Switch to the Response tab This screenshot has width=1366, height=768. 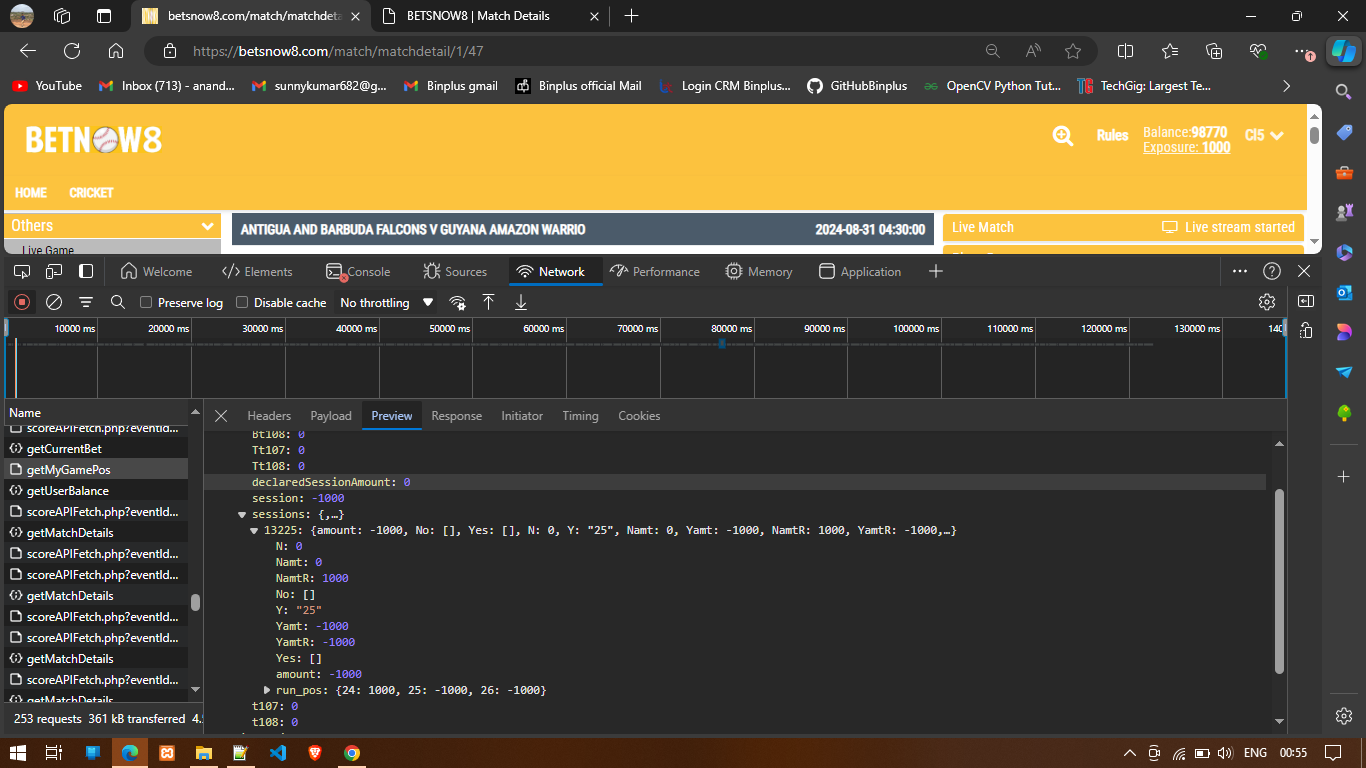click(x=456, y=416)
